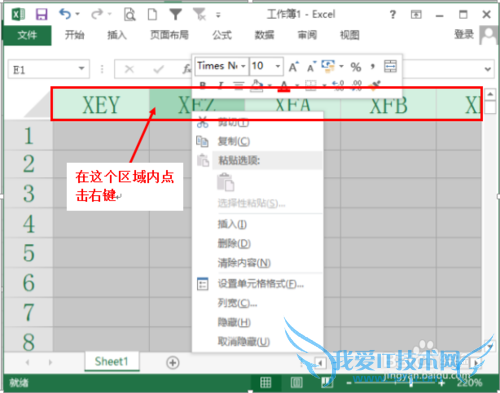The image size is (500, 393).
Task: Select column header XFB
Action: (388, 106)
